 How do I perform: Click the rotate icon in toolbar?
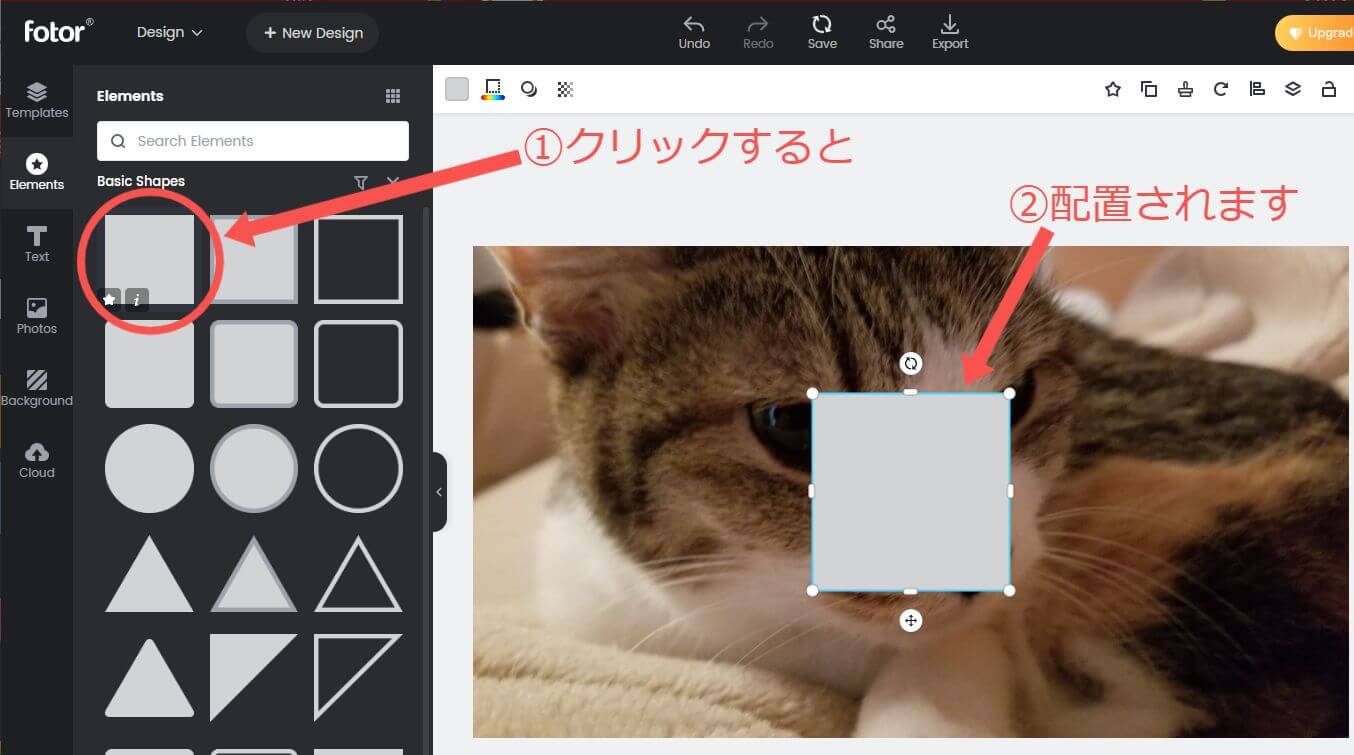[1221, 89]
